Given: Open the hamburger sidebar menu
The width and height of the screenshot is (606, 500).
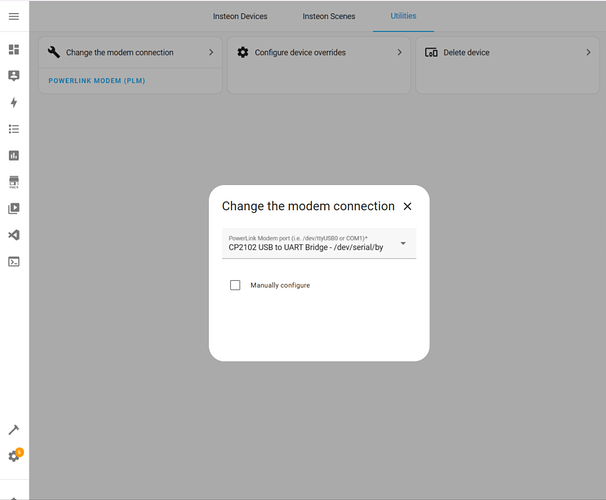Looking at the screenshot, I should tap(14, 16).
